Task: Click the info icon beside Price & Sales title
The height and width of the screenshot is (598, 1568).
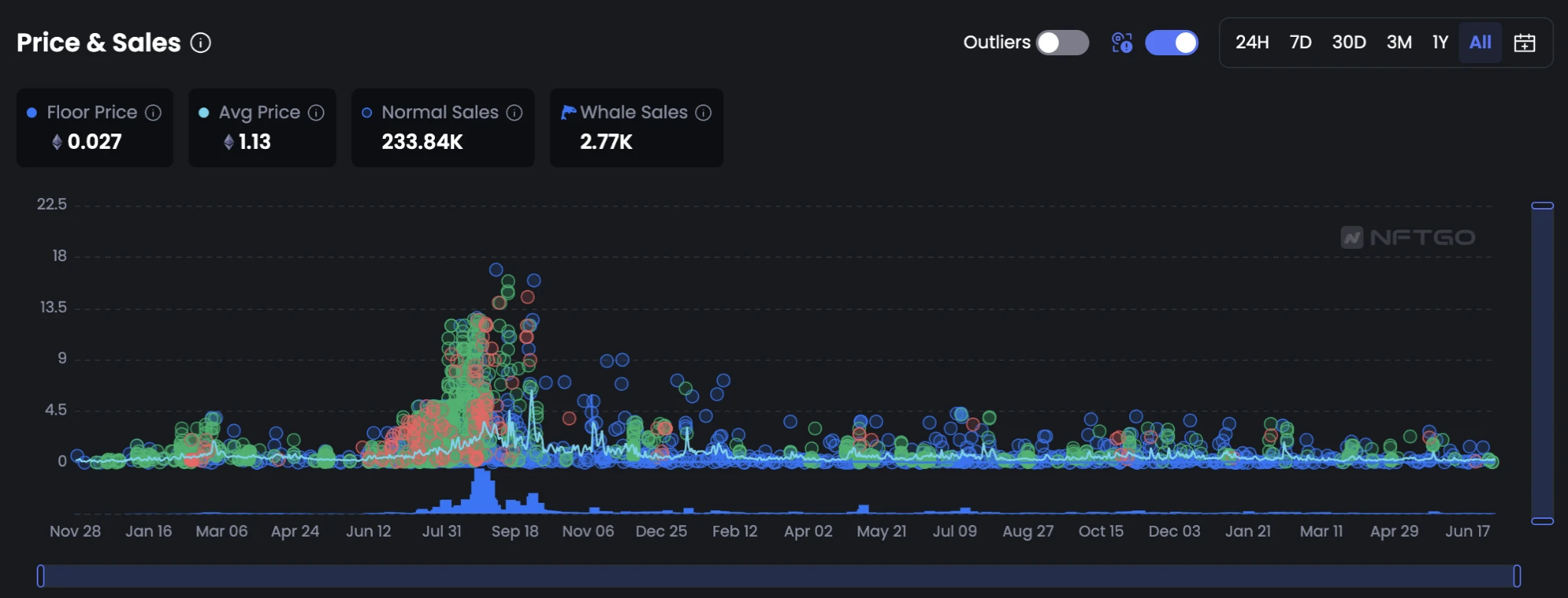Action: tap(201, 43)
